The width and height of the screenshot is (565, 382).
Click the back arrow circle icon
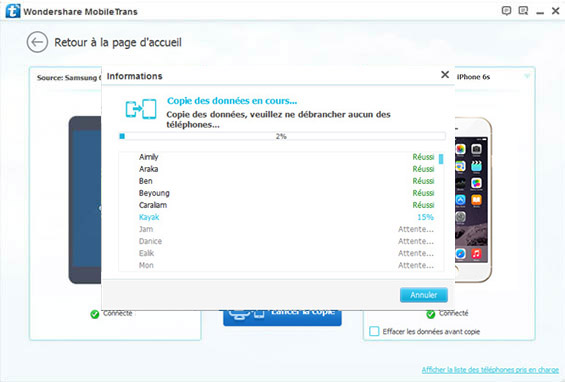pos(37,42)
